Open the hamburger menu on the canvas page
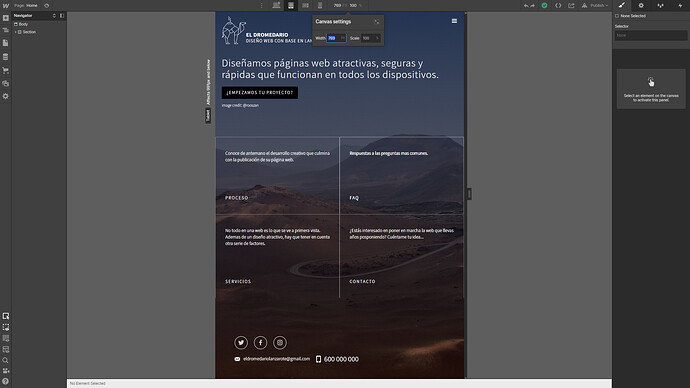 454,21
